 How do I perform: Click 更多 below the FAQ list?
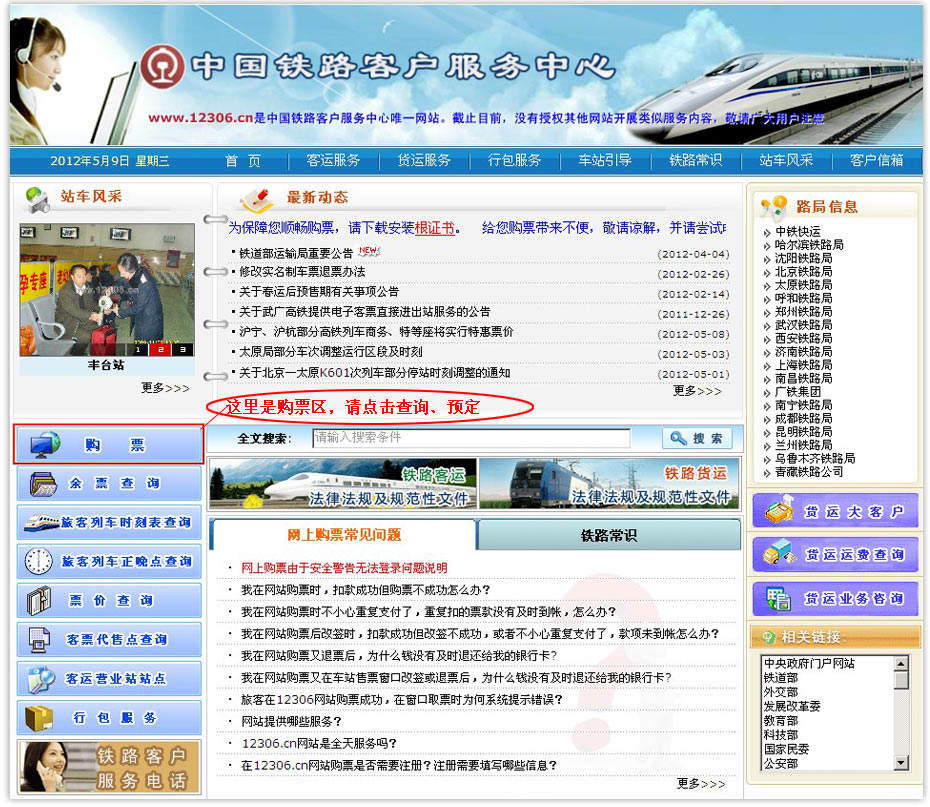point(700,784)
